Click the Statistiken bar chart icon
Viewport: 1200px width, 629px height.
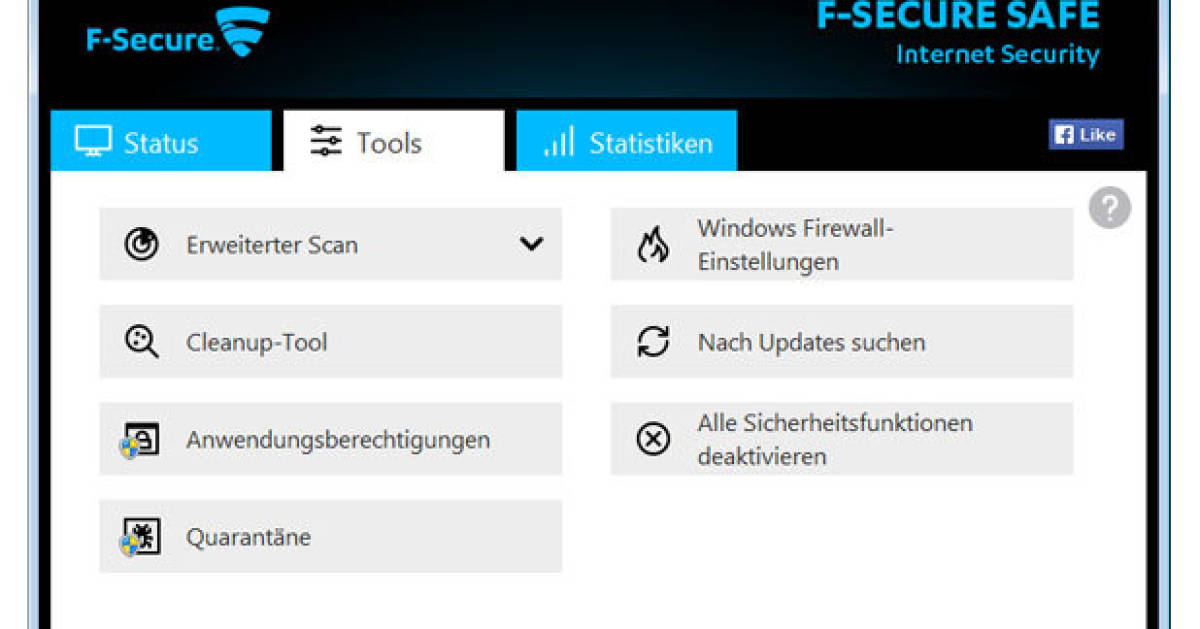560,142
